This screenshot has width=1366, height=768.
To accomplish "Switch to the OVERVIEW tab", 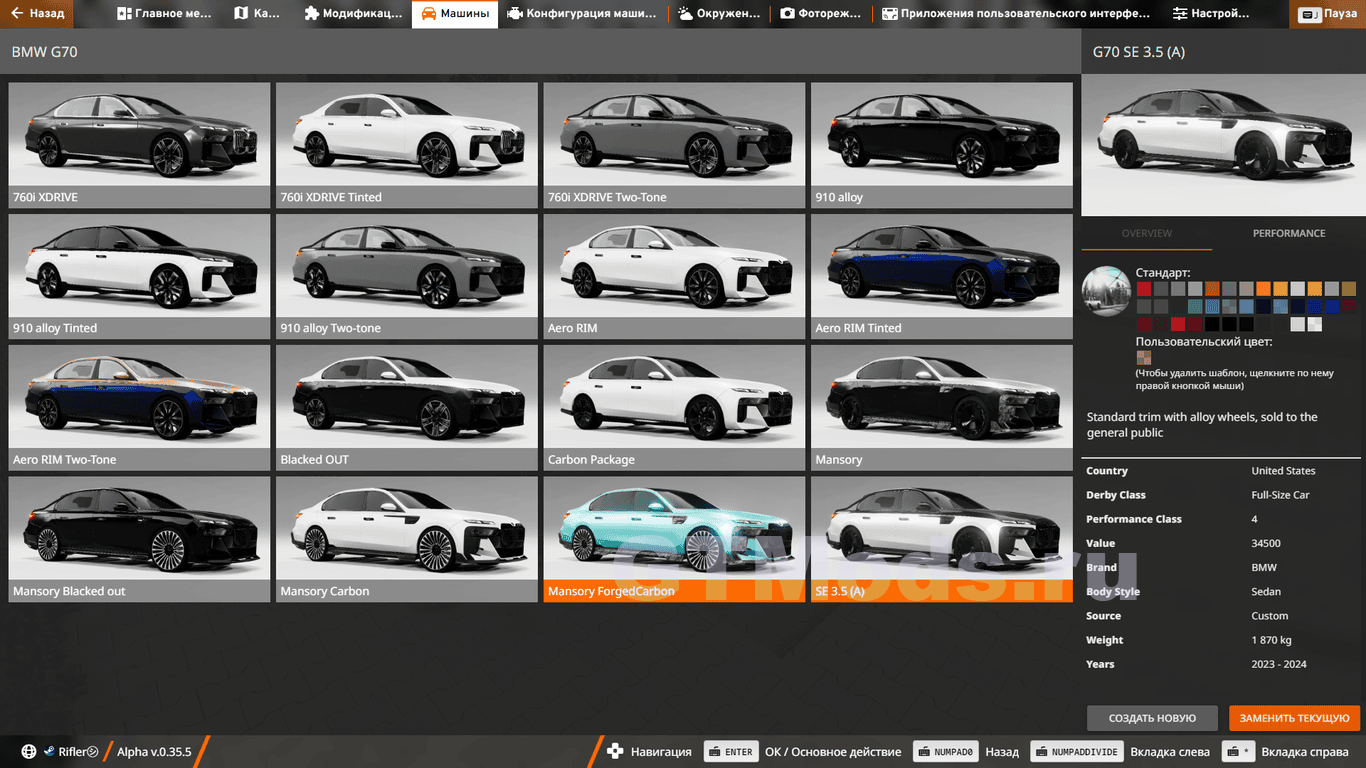I will coord(1147,233).
